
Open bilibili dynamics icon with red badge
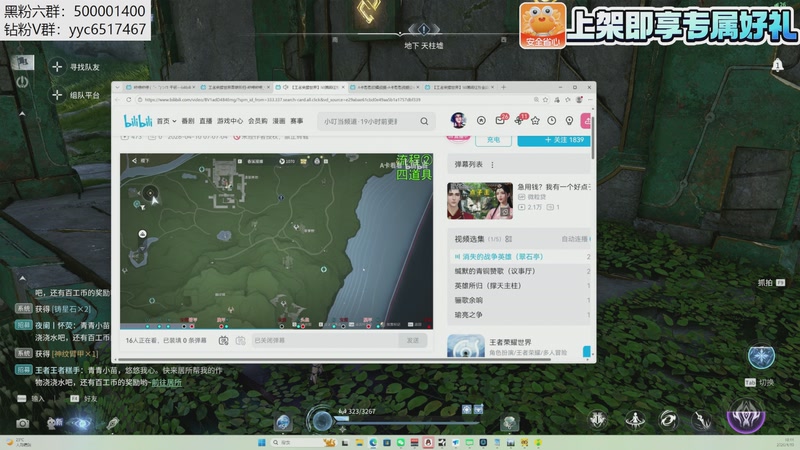[518, 120]
